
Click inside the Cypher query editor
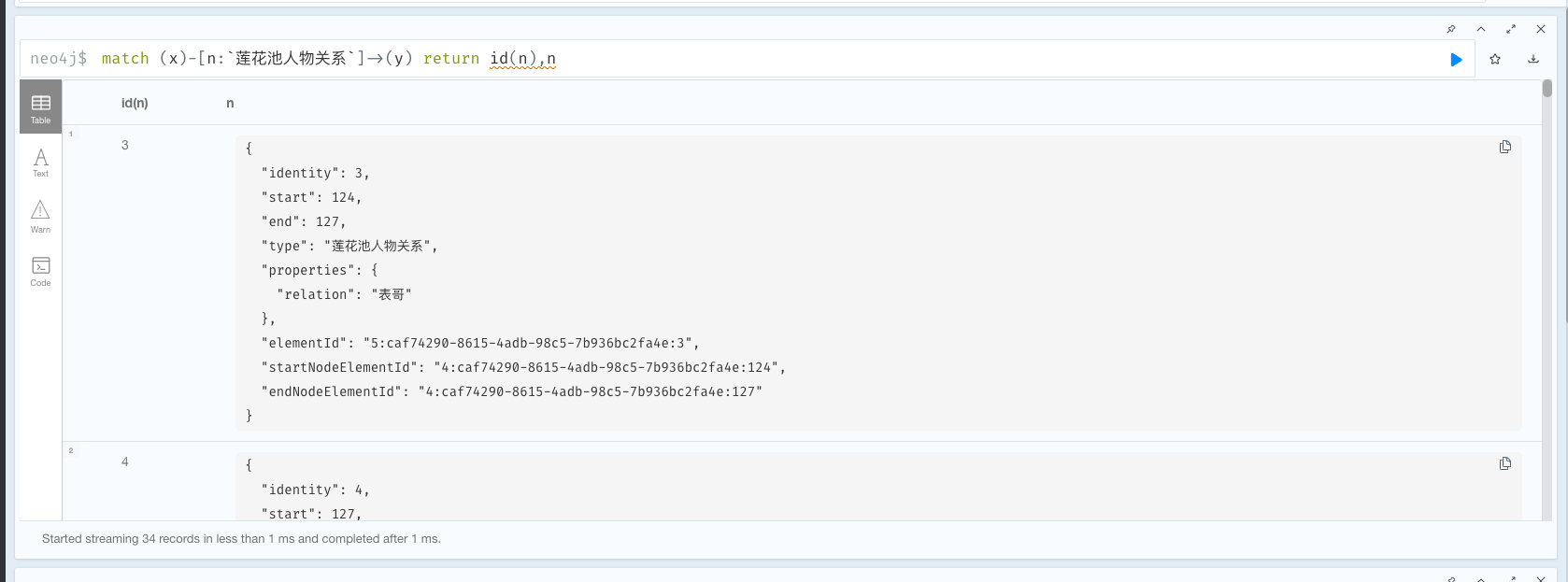tap(748, 59)
